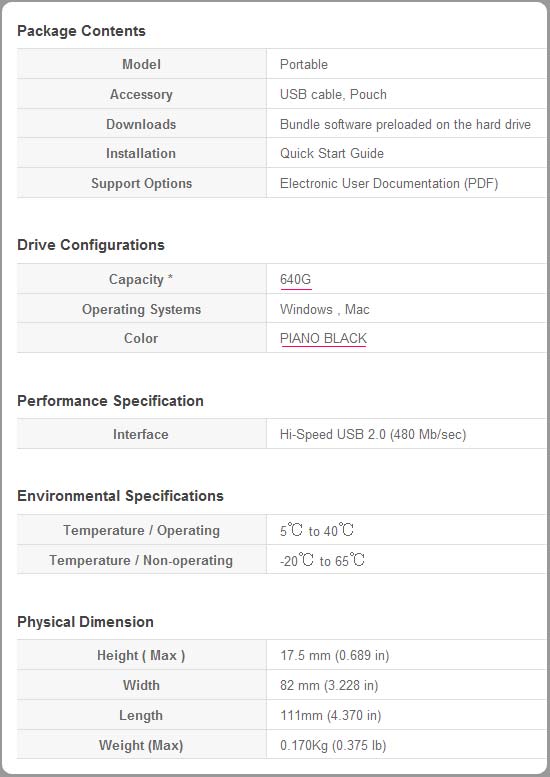Select the USB cable, Pouch value
Image resolution: width=550 pixels, height=777 pixels.
(333, 94)
